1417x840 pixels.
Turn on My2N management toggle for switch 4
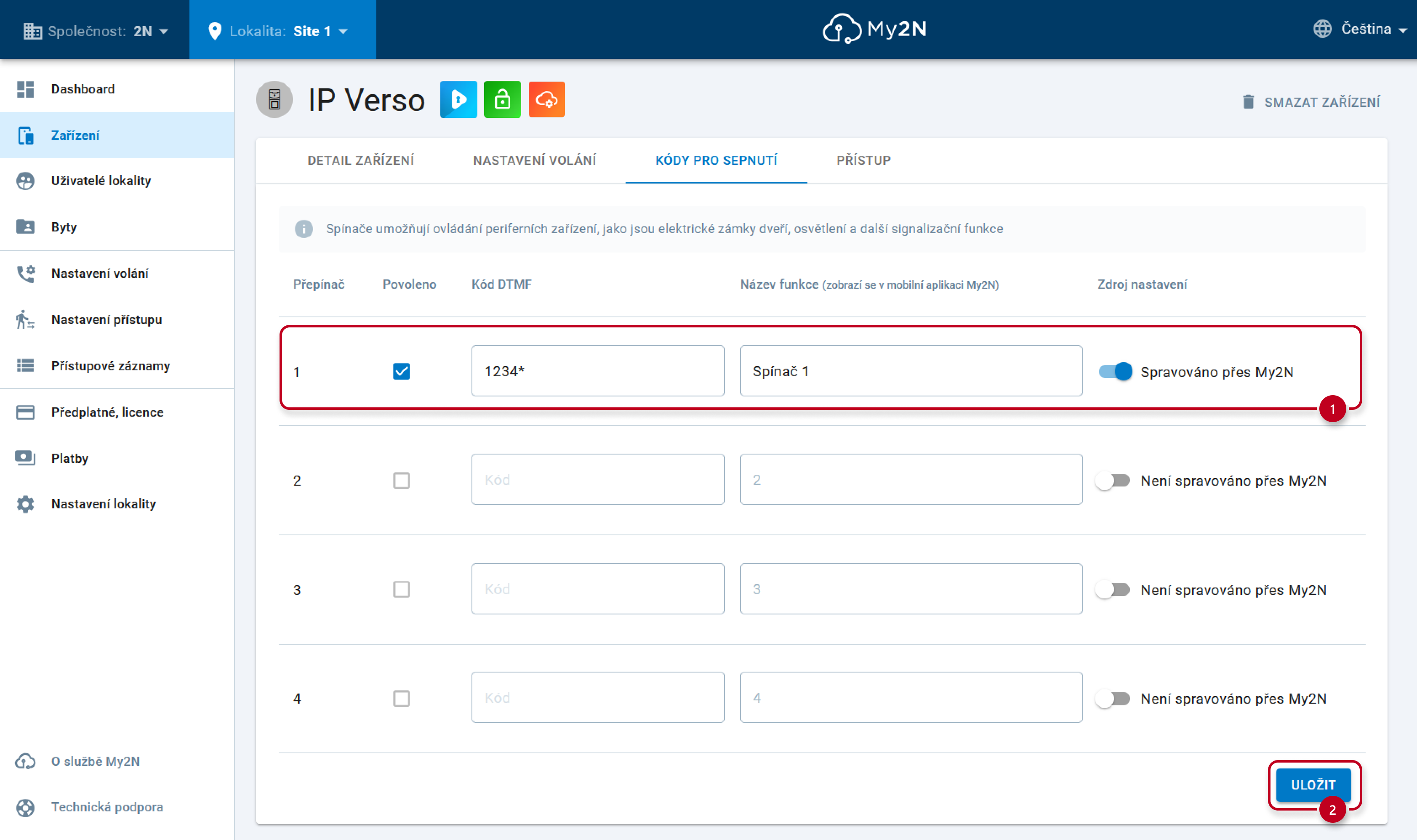pyautogui.click(x=1113, y=699)
